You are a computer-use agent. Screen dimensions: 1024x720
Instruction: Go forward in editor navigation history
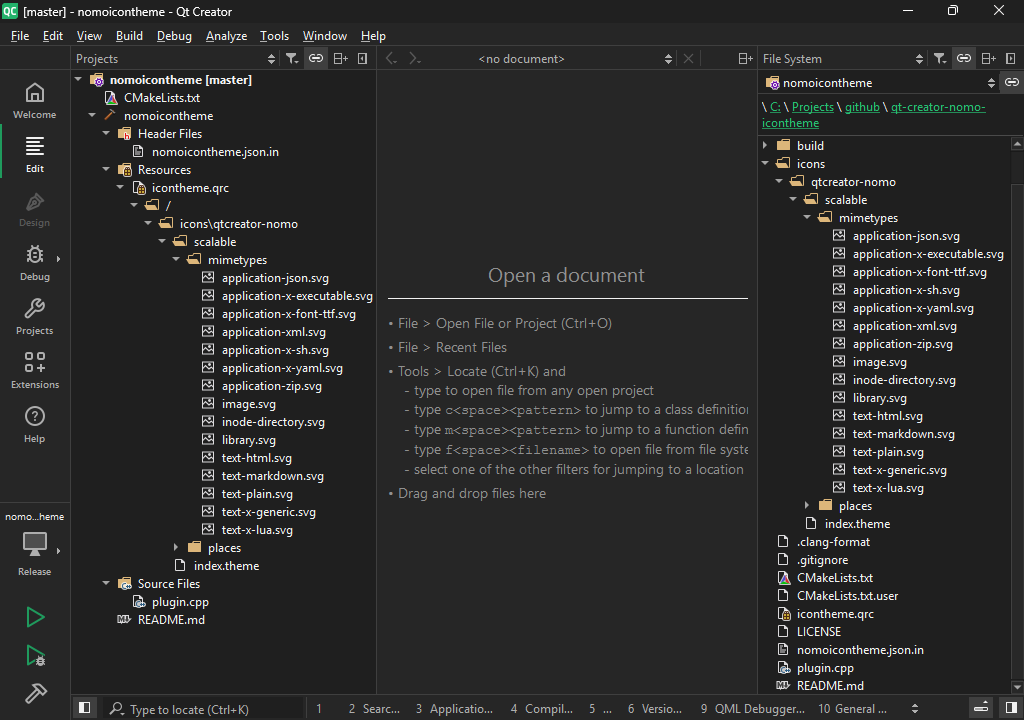tap(414, 59)
